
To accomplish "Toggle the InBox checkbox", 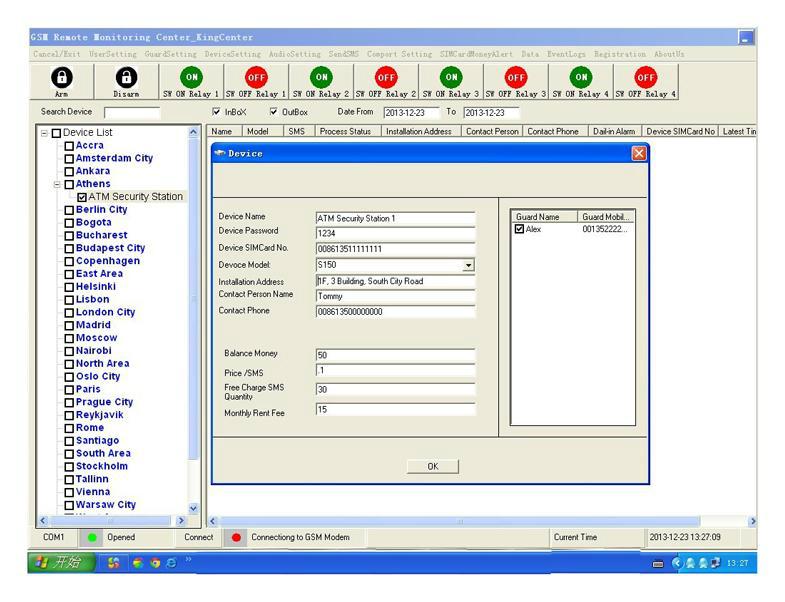I will pyautogui.click(x=216, y=111).
